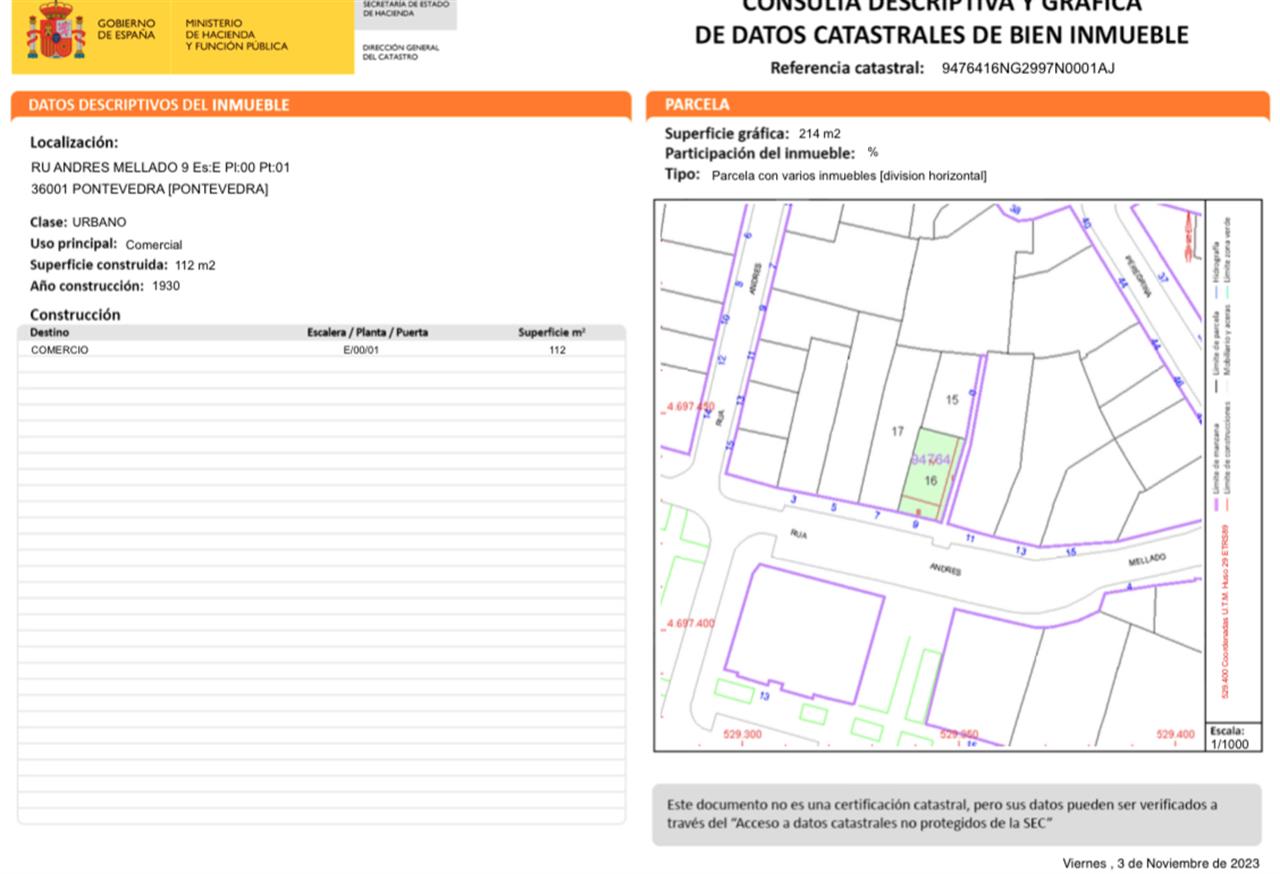The width and height of the screenshot is (1280, 874).
Task: Click 'MINISTERIO DE HACIENDA Y FUNCIÓN PÚBLICA'
Action: coord(236,34)
